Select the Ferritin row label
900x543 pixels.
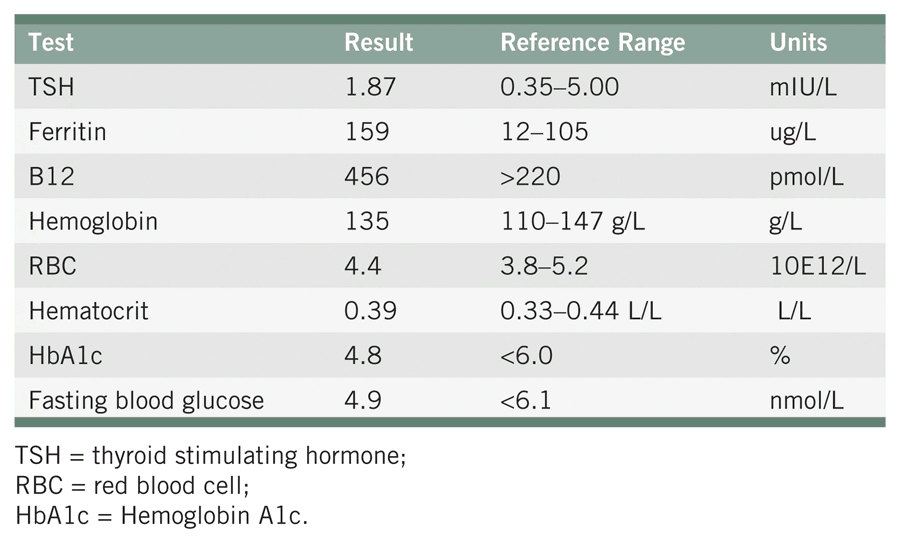click(x=67, y=132)
